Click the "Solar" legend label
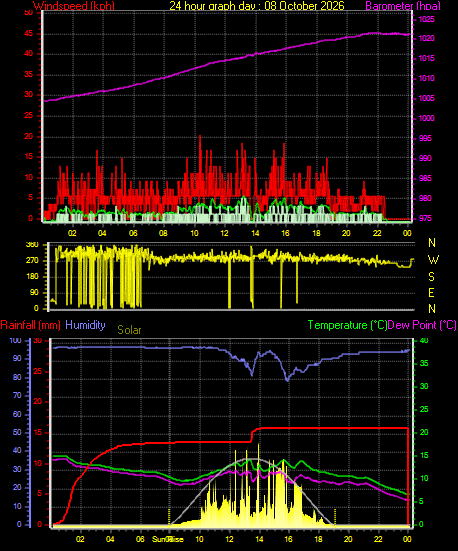This screenshot has height=551, width=458. tap(129, 330)
